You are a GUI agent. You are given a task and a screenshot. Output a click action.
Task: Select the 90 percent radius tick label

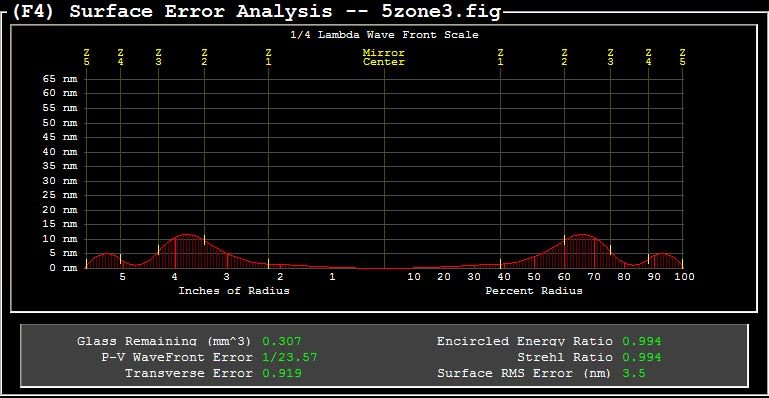[654, 276]
